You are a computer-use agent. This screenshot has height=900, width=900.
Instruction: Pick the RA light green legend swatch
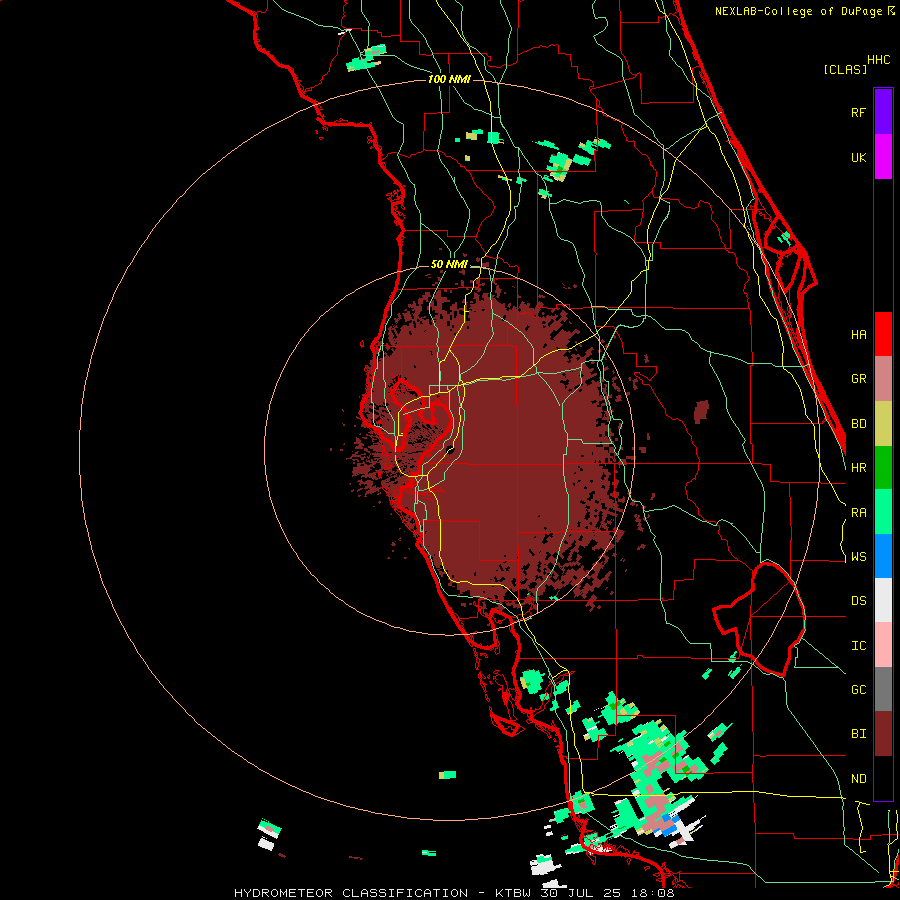click(883, 512)
